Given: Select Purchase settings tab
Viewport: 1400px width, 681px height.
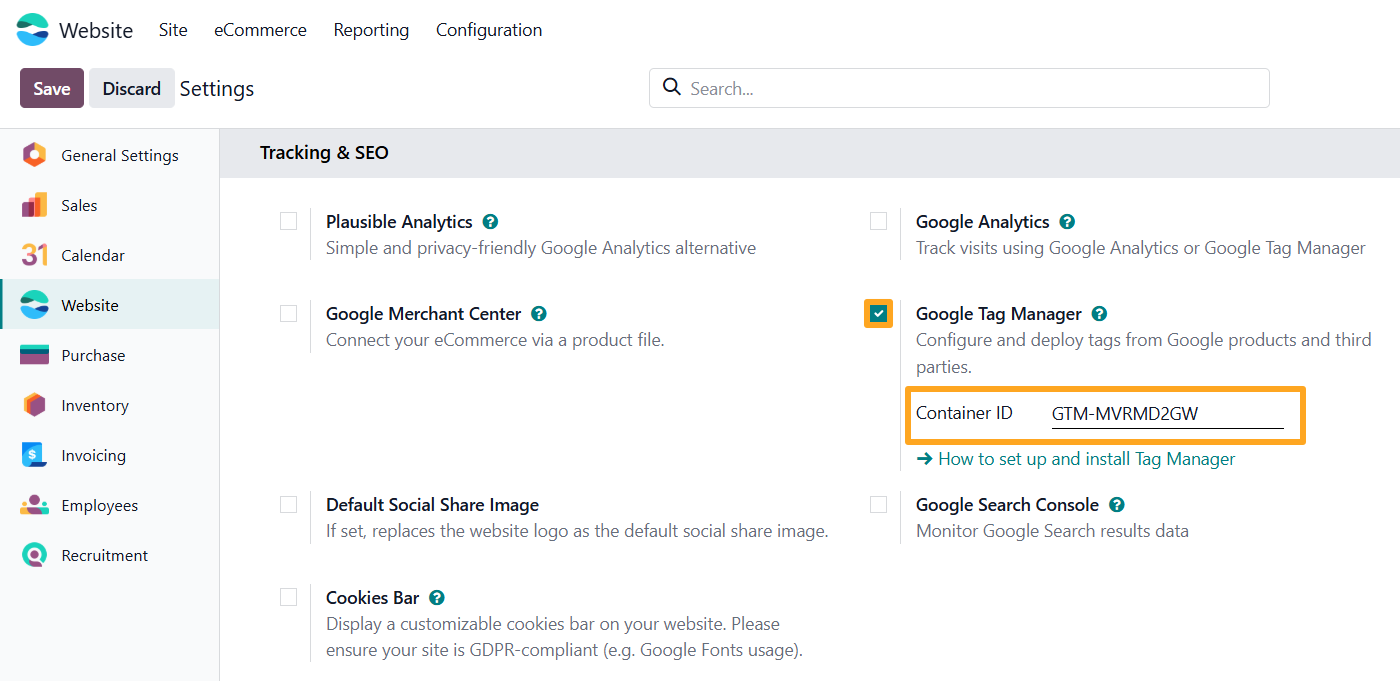Looking at the screenshot, I should 110,355.
